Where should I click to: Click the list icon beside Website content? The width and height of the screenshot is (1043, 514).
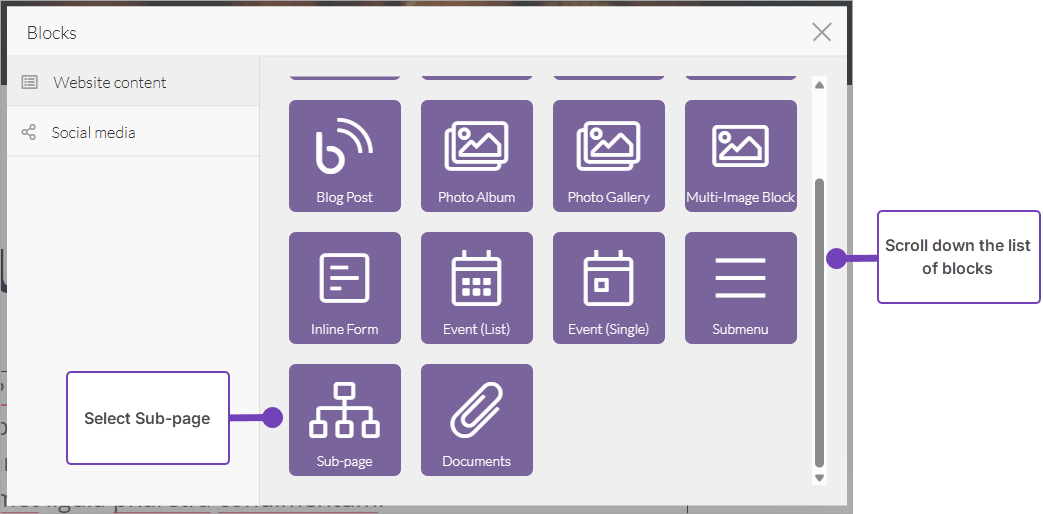tap(30, 83)
